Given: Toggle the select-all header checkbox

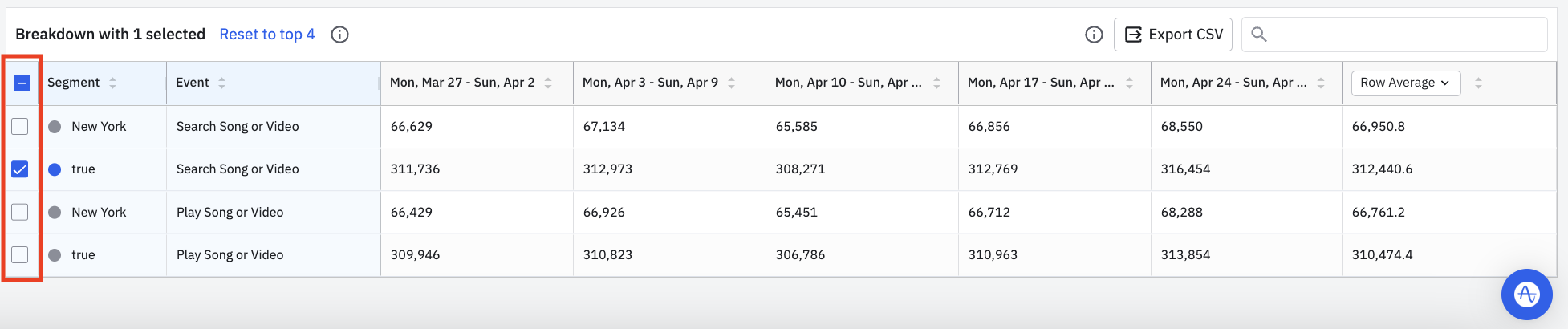Looking at the screenshot, I should pos(22,83).
